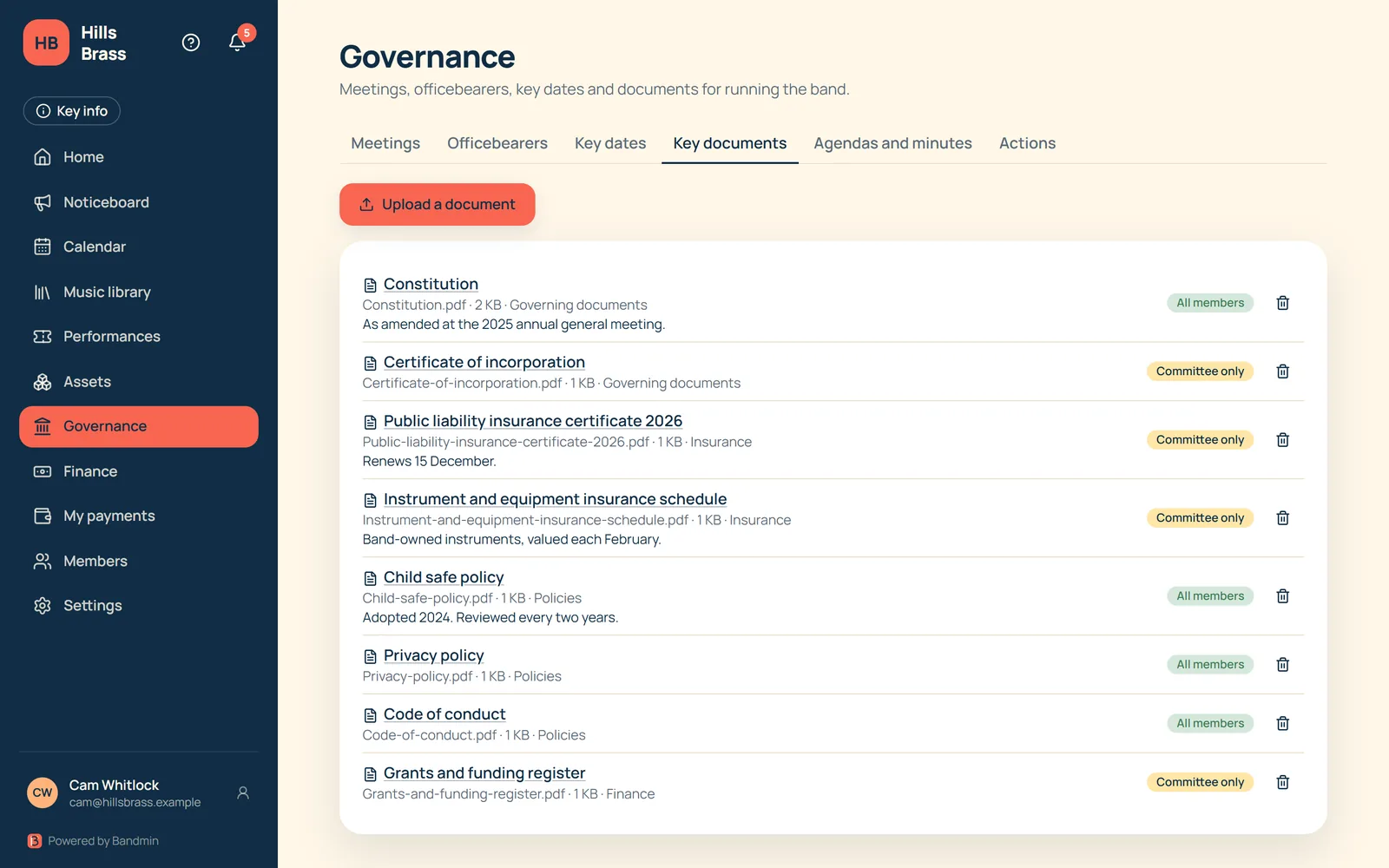Open the Finance section
Screen dimensions: 1389x868
point(139,471)
